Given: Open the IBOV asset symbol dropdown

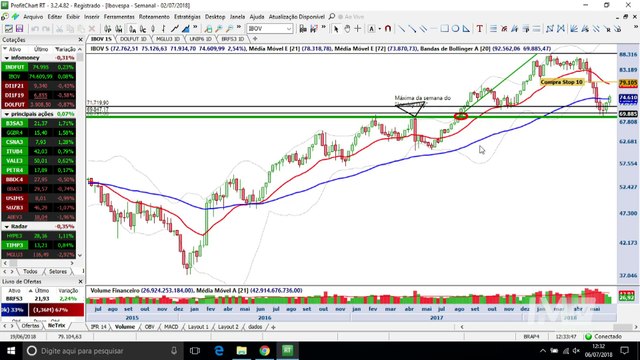Looking at the screenshot, I should [x=289, y=29].
